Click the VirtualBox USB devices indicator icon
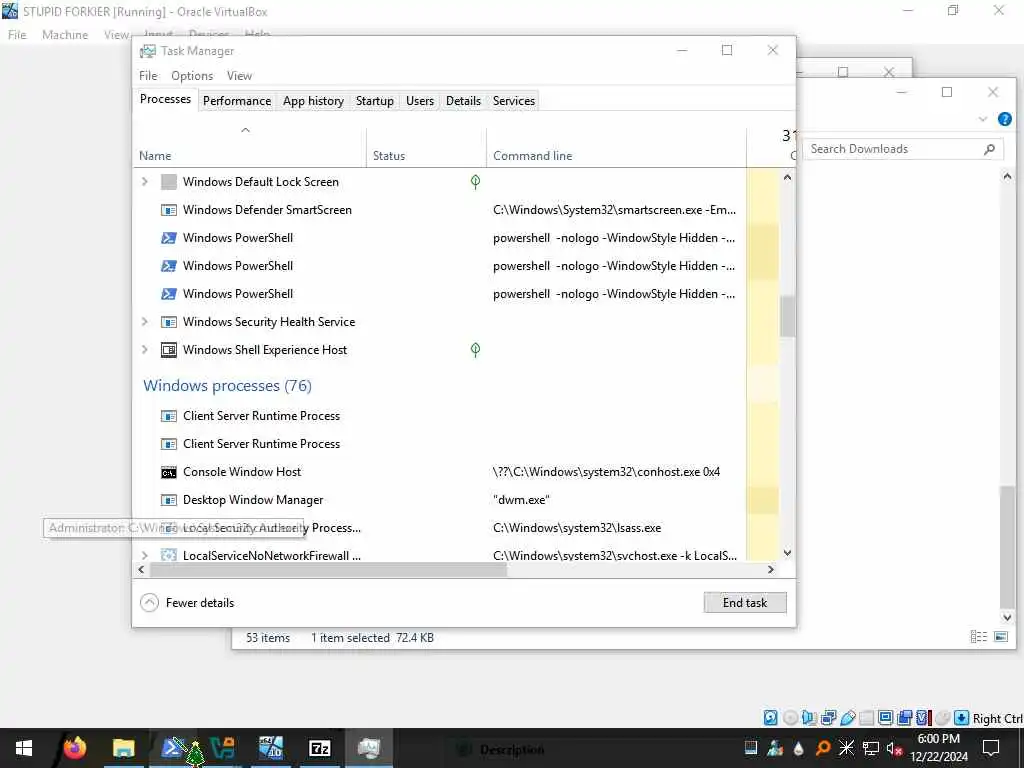This screenshot has width=1024, height=768. pos(848,718)
